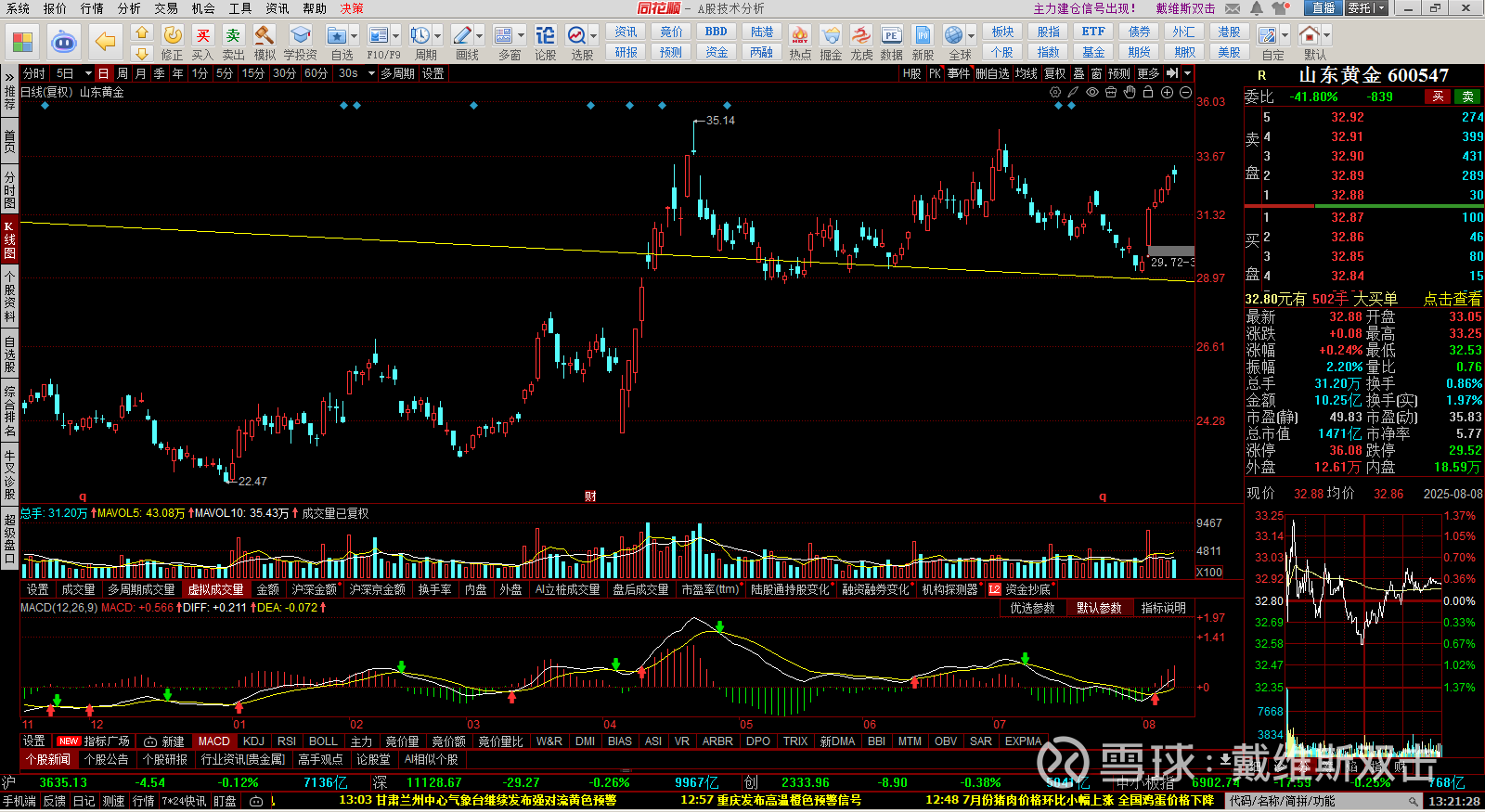Click the red 买 button beside 委比
Viewport: 1485px width, 812px height.
(x=1439, y=97)
